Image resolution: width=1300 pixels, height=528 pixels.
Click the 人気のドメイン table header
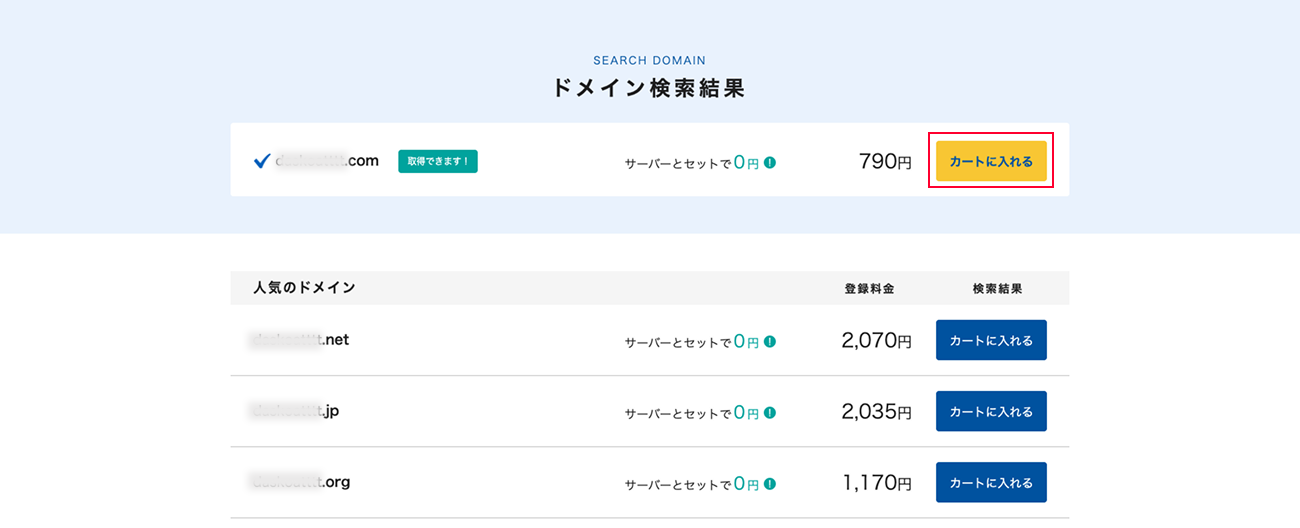(305, 288)
